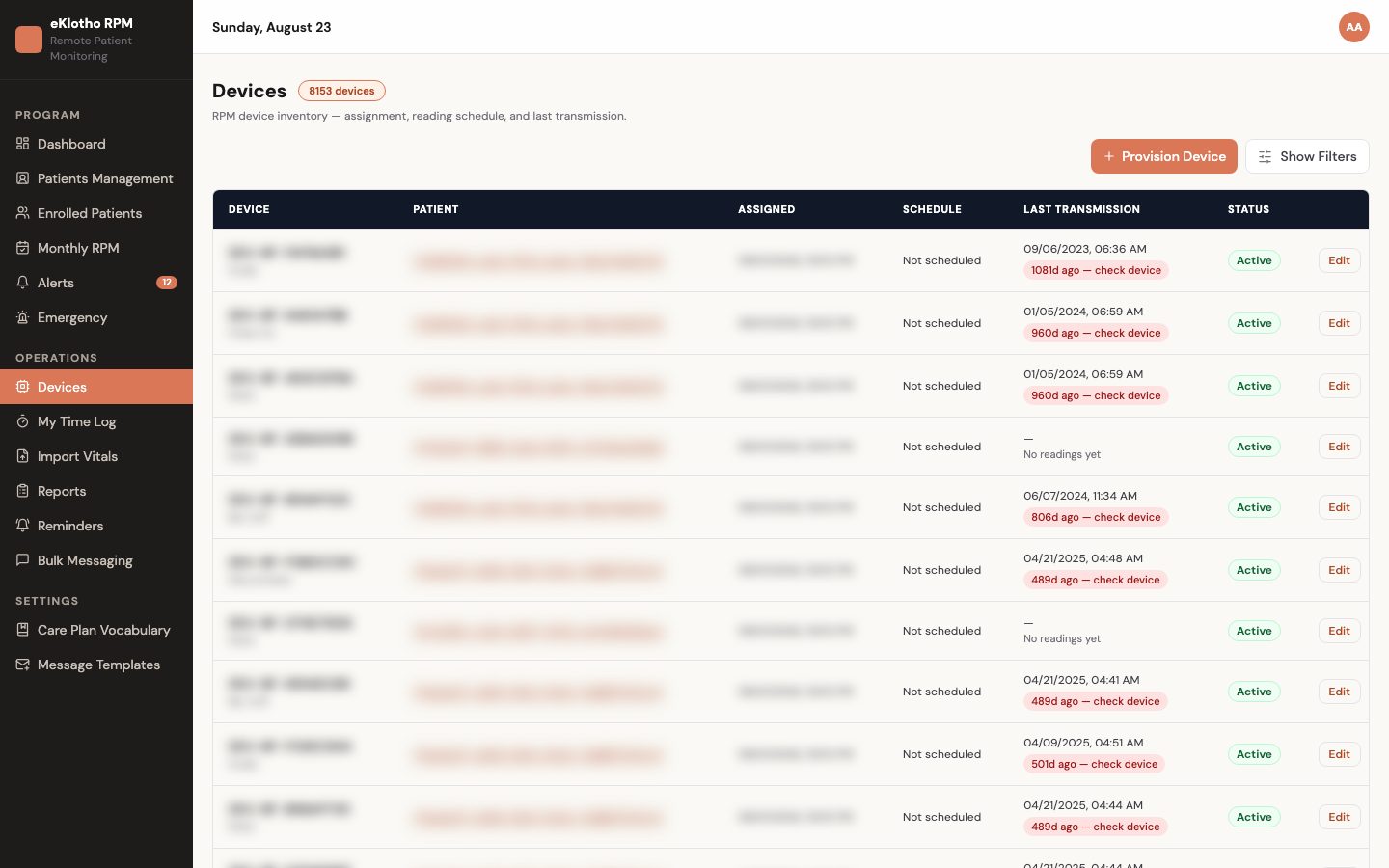Click the Emergency siren icon
The height and width of the screenshot is (868, 1389).
[x=22, y=317]
